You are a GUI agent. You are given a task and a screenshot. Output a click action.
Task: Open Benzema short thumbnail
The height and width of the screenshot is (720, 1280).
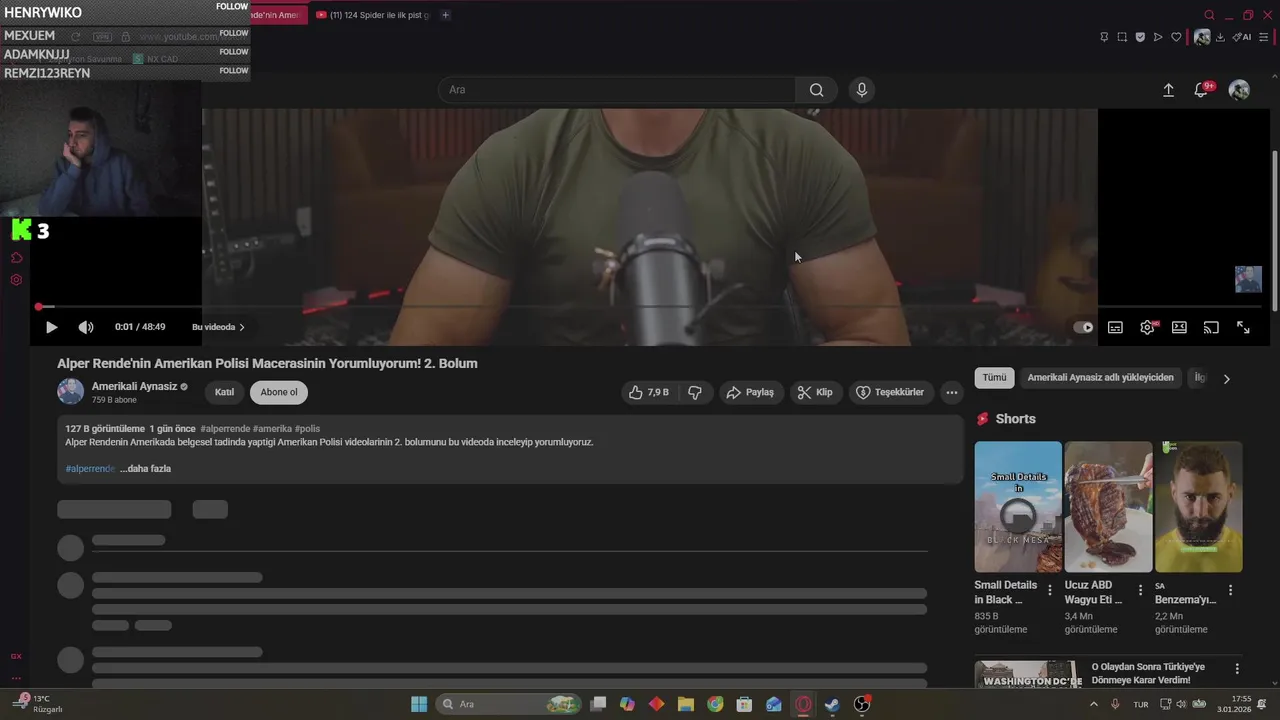1198,507
